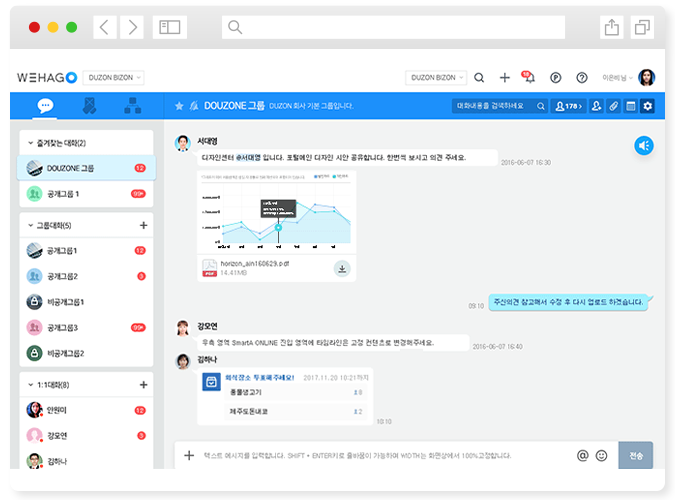Open the vote title link

pos(260,378)
